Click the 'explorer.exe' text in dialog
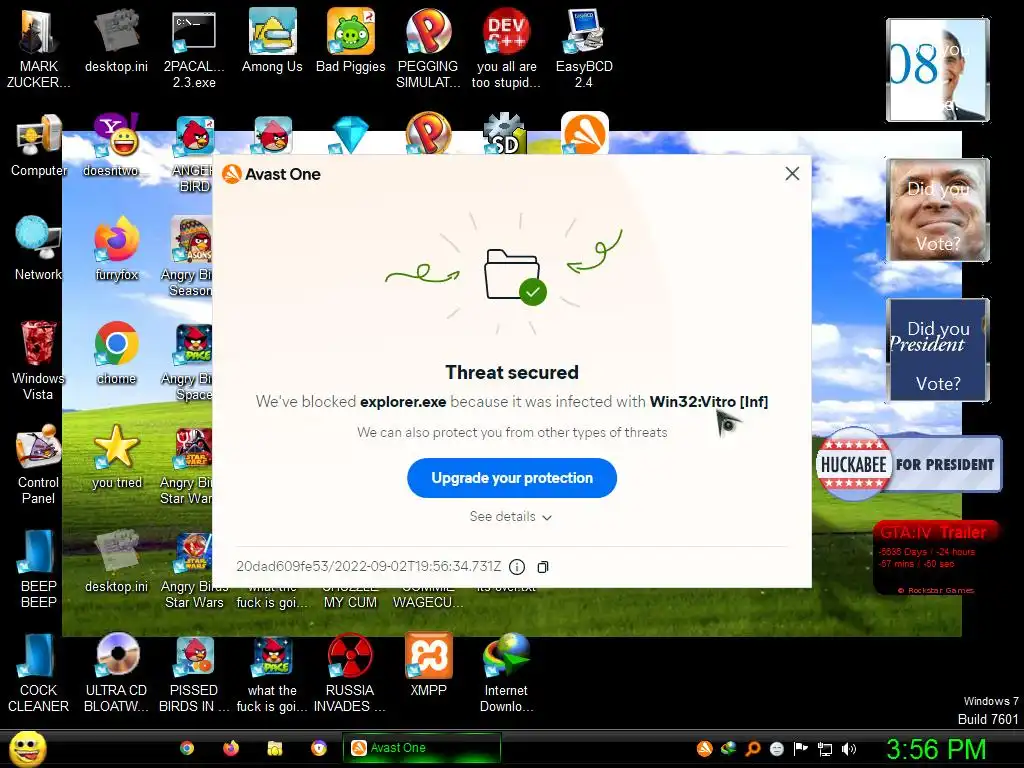This screenshot has width=1024, height=768. (x=403, y=402)
